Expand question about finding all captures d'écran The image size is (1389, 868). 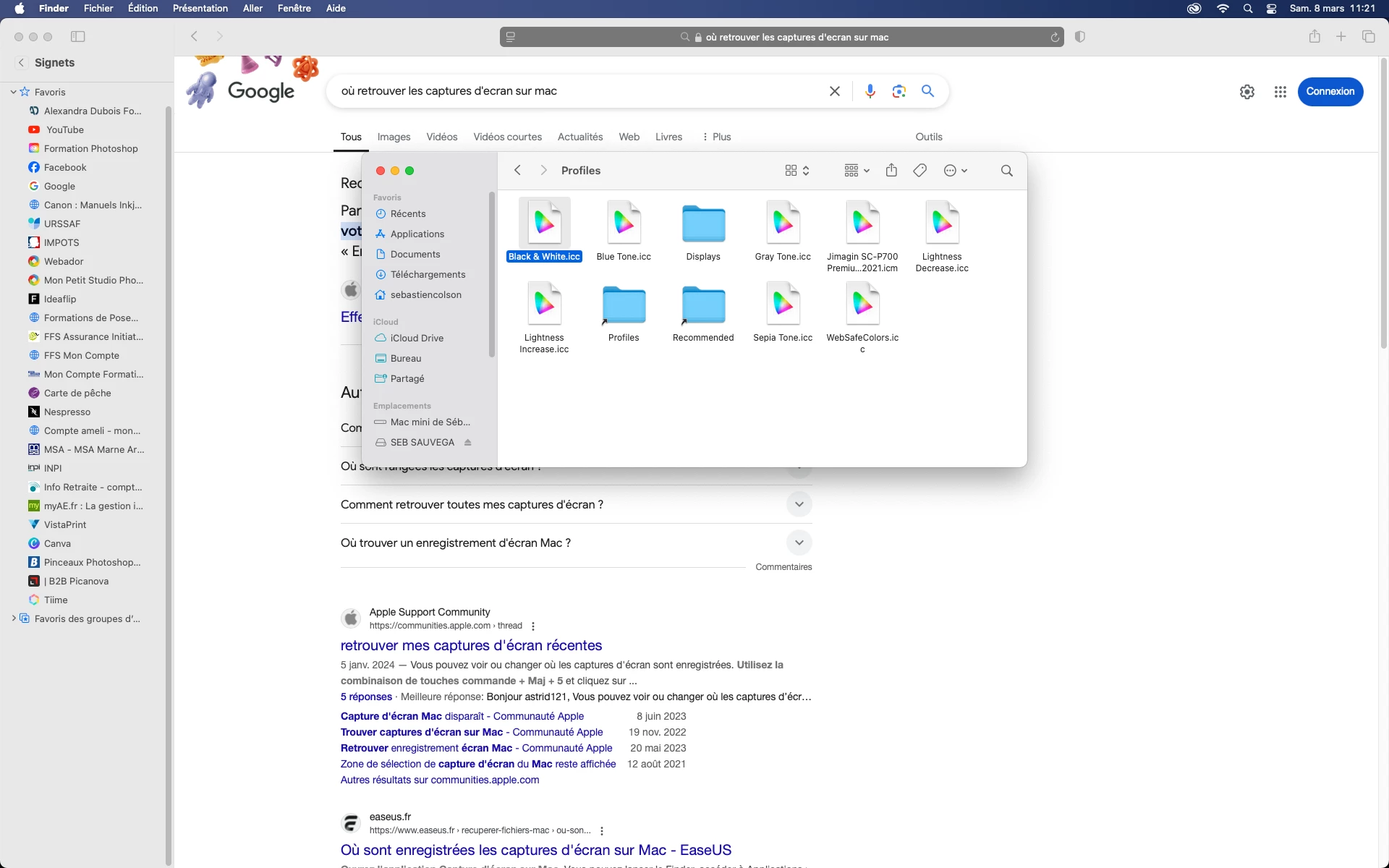pos(799,504)
